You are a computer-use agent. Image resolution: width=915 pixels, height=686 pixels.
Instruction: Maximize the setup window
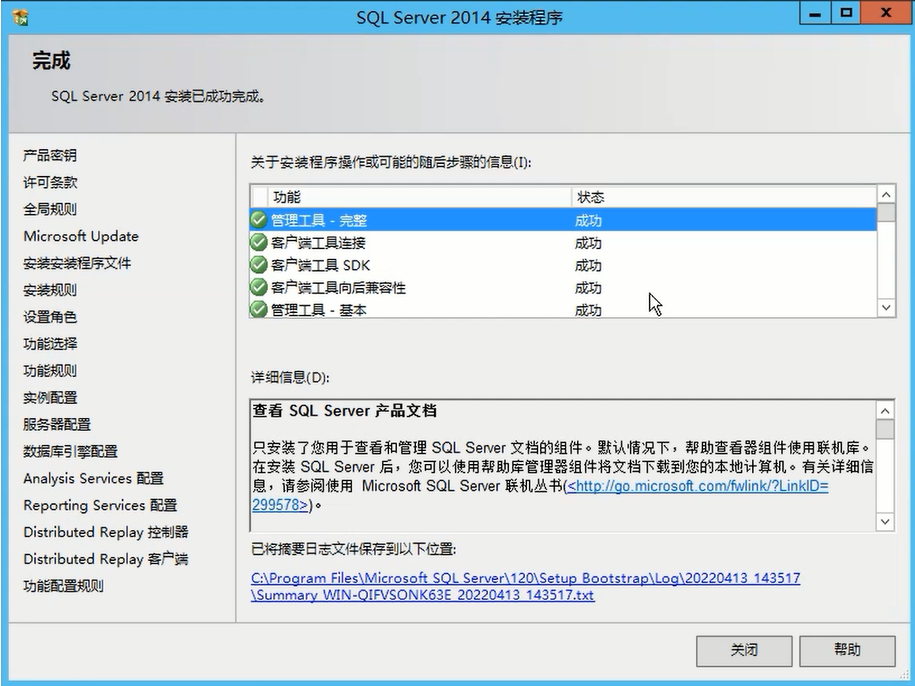point(846,13)
